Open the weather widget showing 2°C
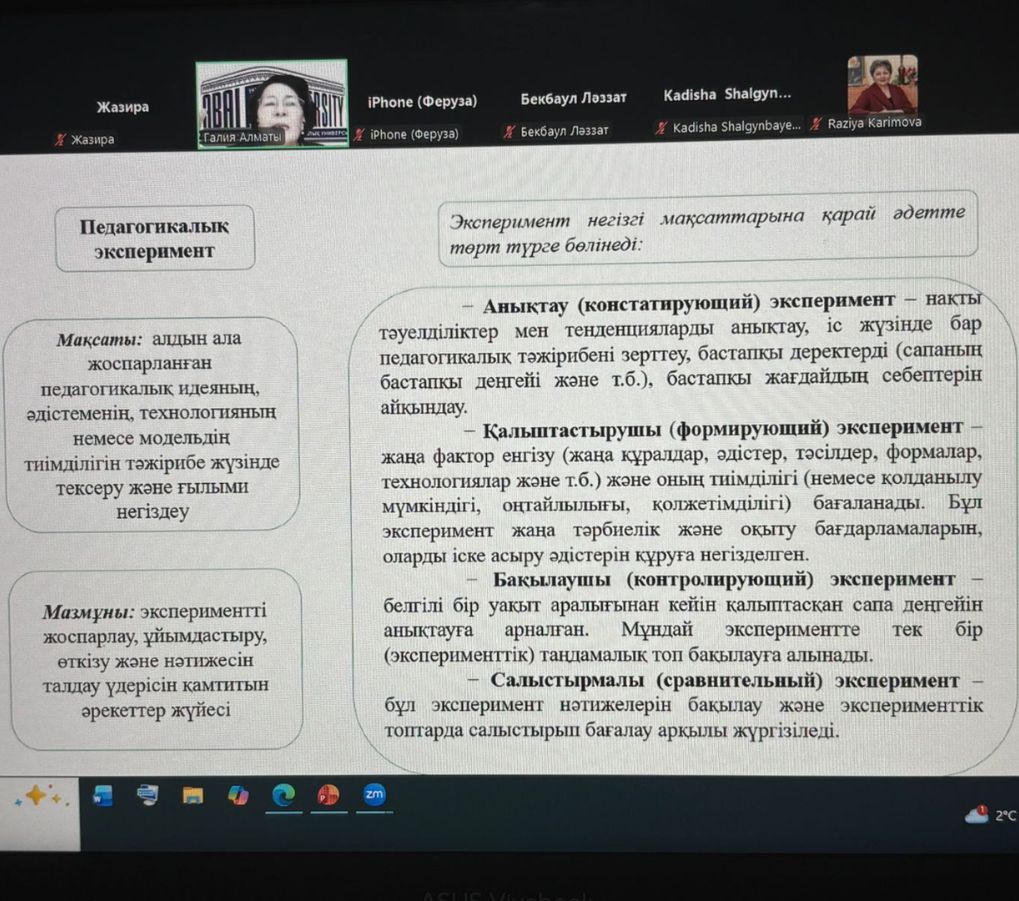 (989, 814)
